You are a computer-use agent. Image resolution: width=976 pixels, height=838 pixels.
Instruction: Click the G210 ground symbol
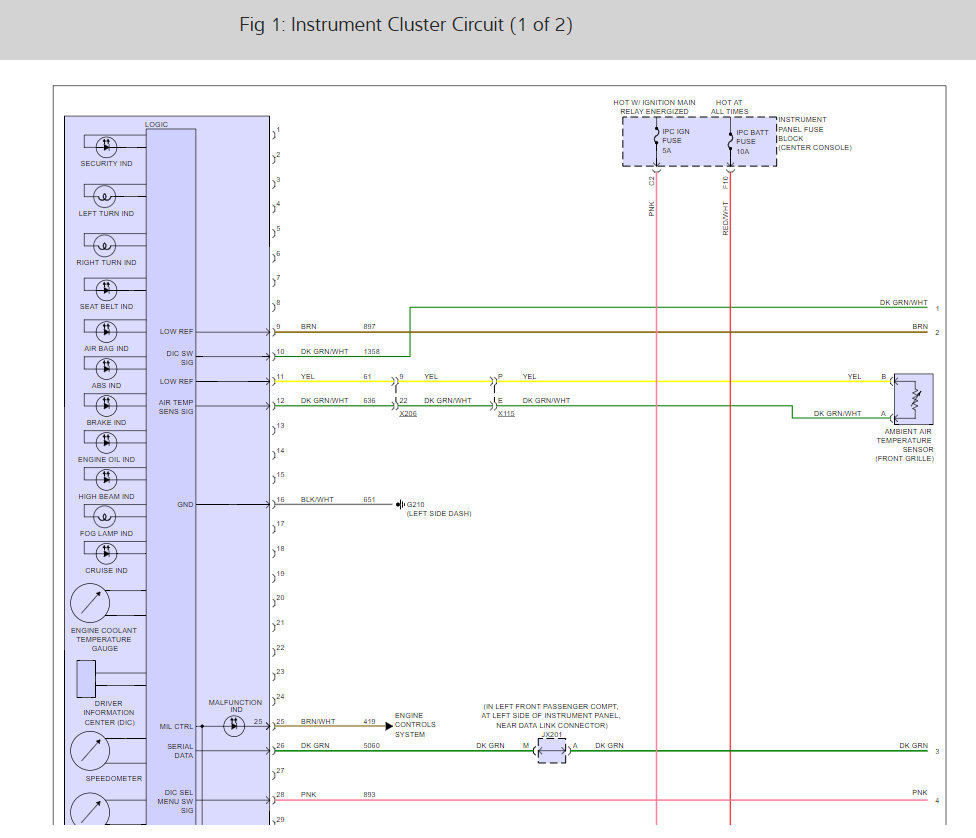[x=400, y=504]
